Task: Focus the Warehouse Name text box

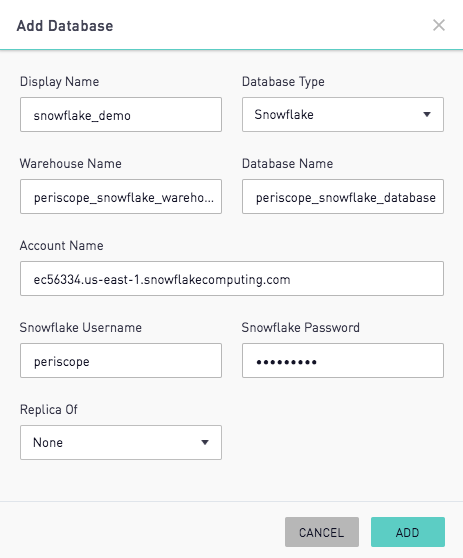Action: 121,196
